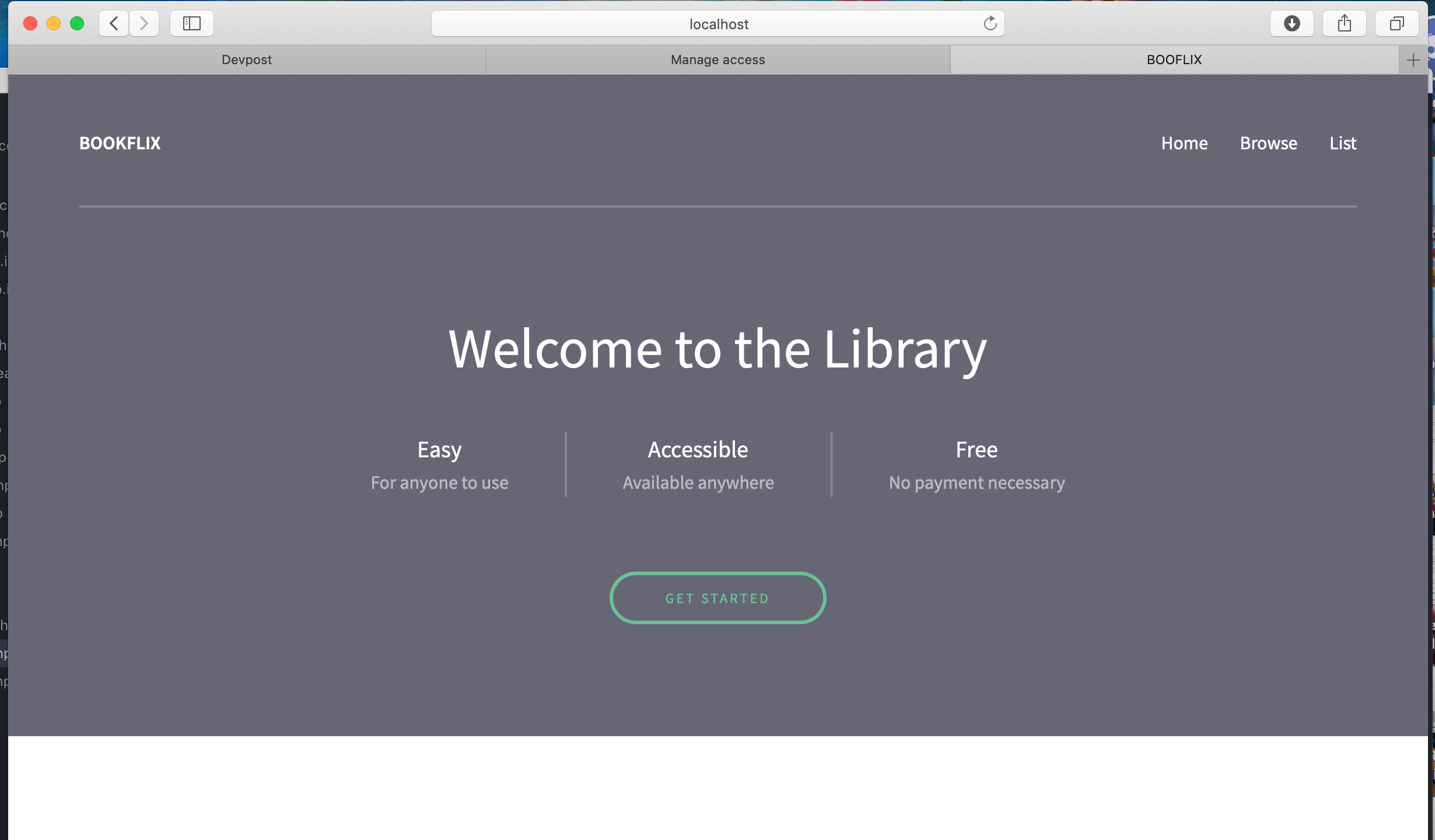This screenshot has height=840, width=1435.
Task: Open the List navigation link
Action: [1343, 143]
